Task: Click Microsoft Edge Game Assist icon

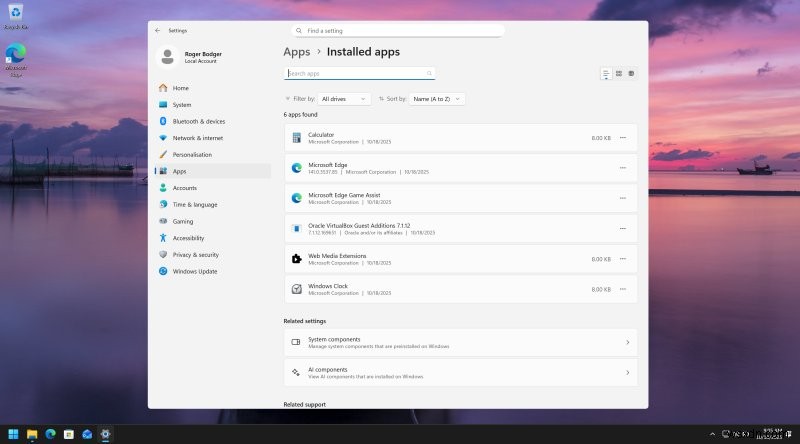Action: [296, 199]
